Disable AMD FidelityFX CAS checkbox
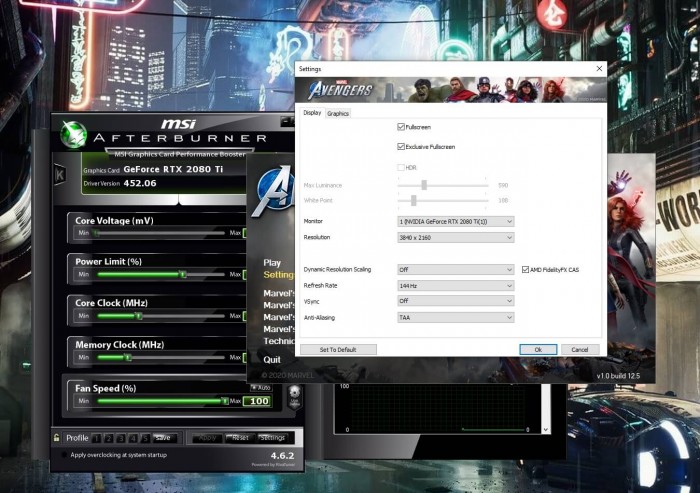This screenshot has height=493, width=700. [527, 269]
